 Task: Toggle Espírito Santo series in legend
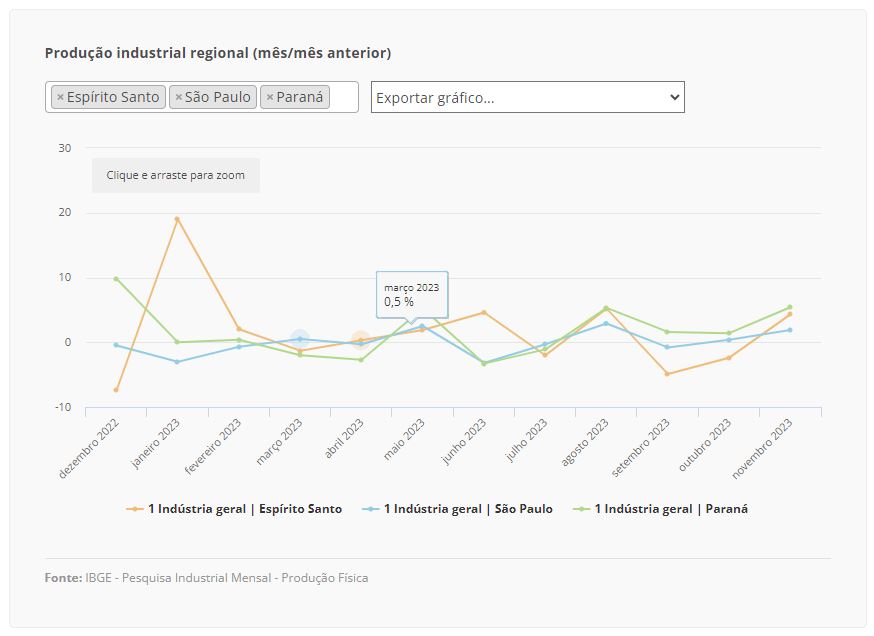click(234, 509)
